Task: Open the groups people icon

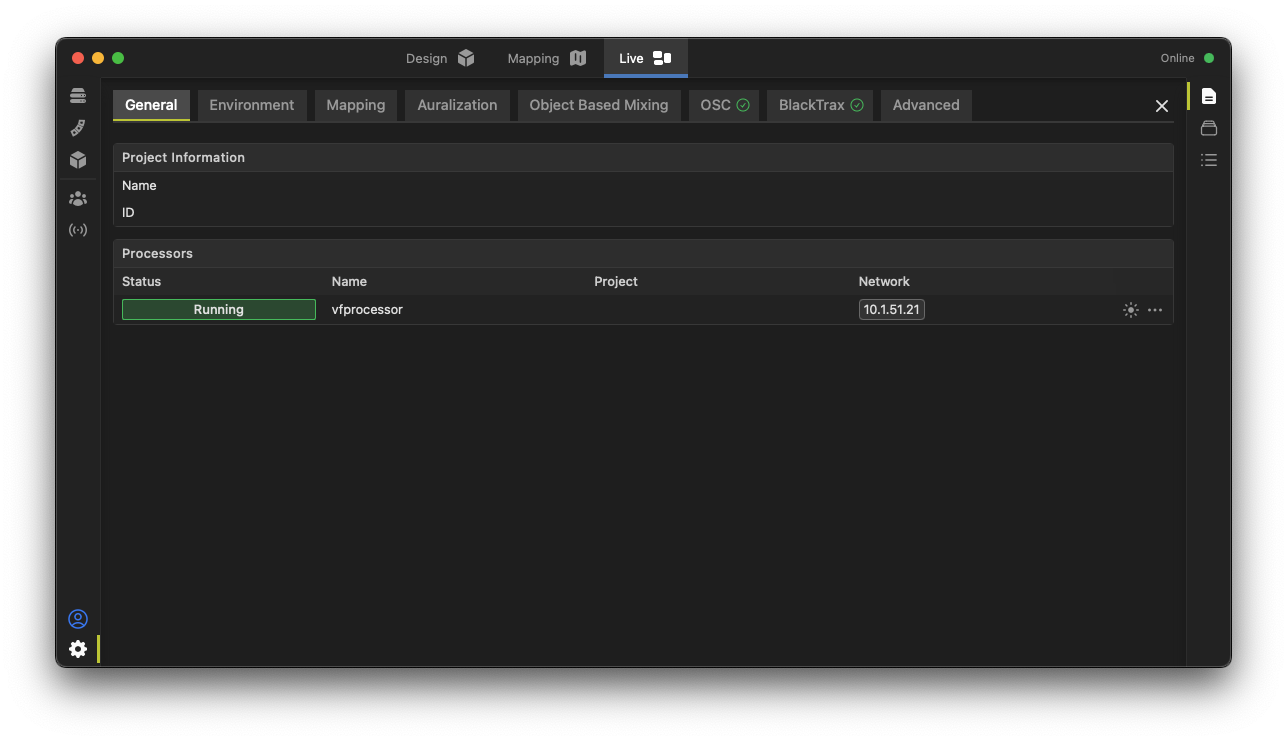Action: pos(78,199)
